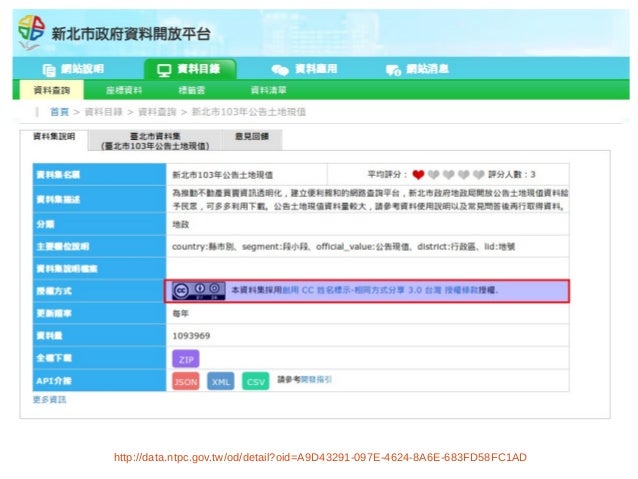Rate three hearts
The height and width of the screenshot is (479, 638).
(448, 175)
